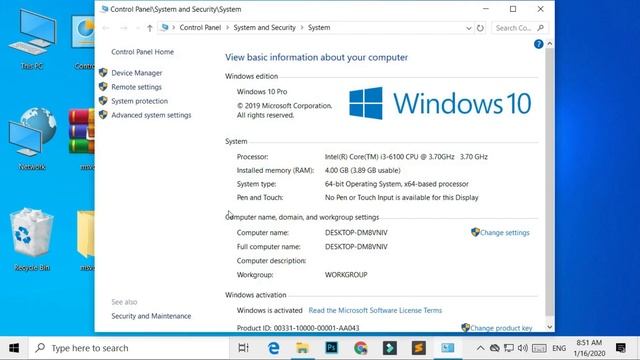Screen dimensions: 640x360
Task: Open Google Chrome from taskbar
Action: (360, 348)
